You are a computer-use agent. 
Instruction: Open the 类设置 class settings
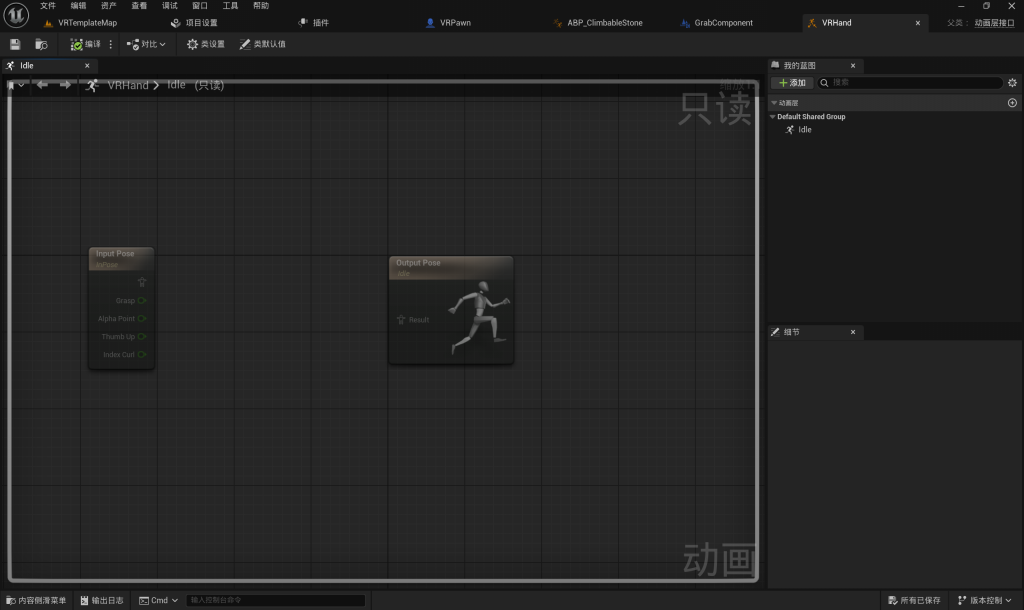click(x=205, y=44)
